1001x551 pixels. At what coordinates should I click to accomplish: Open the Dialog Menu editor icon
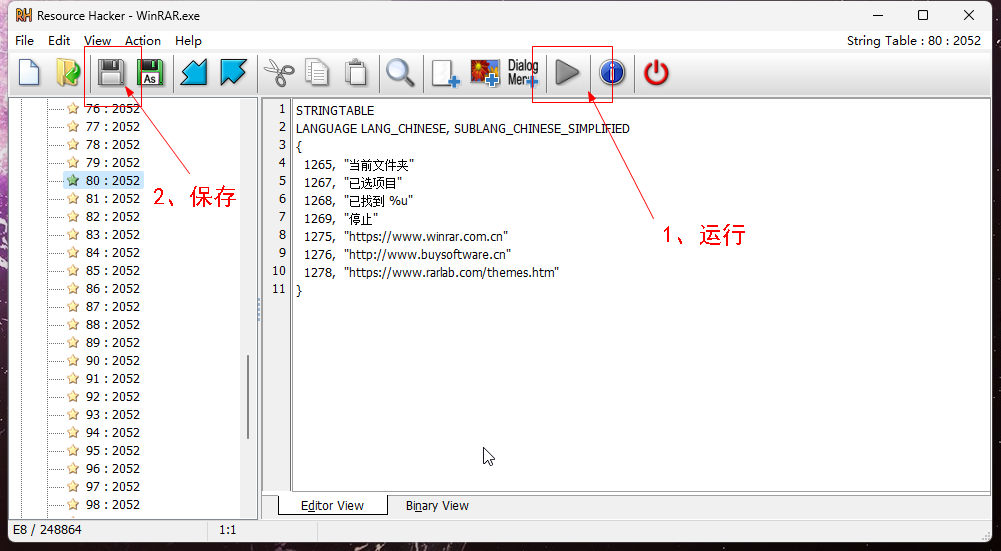(x=523, y=72)
